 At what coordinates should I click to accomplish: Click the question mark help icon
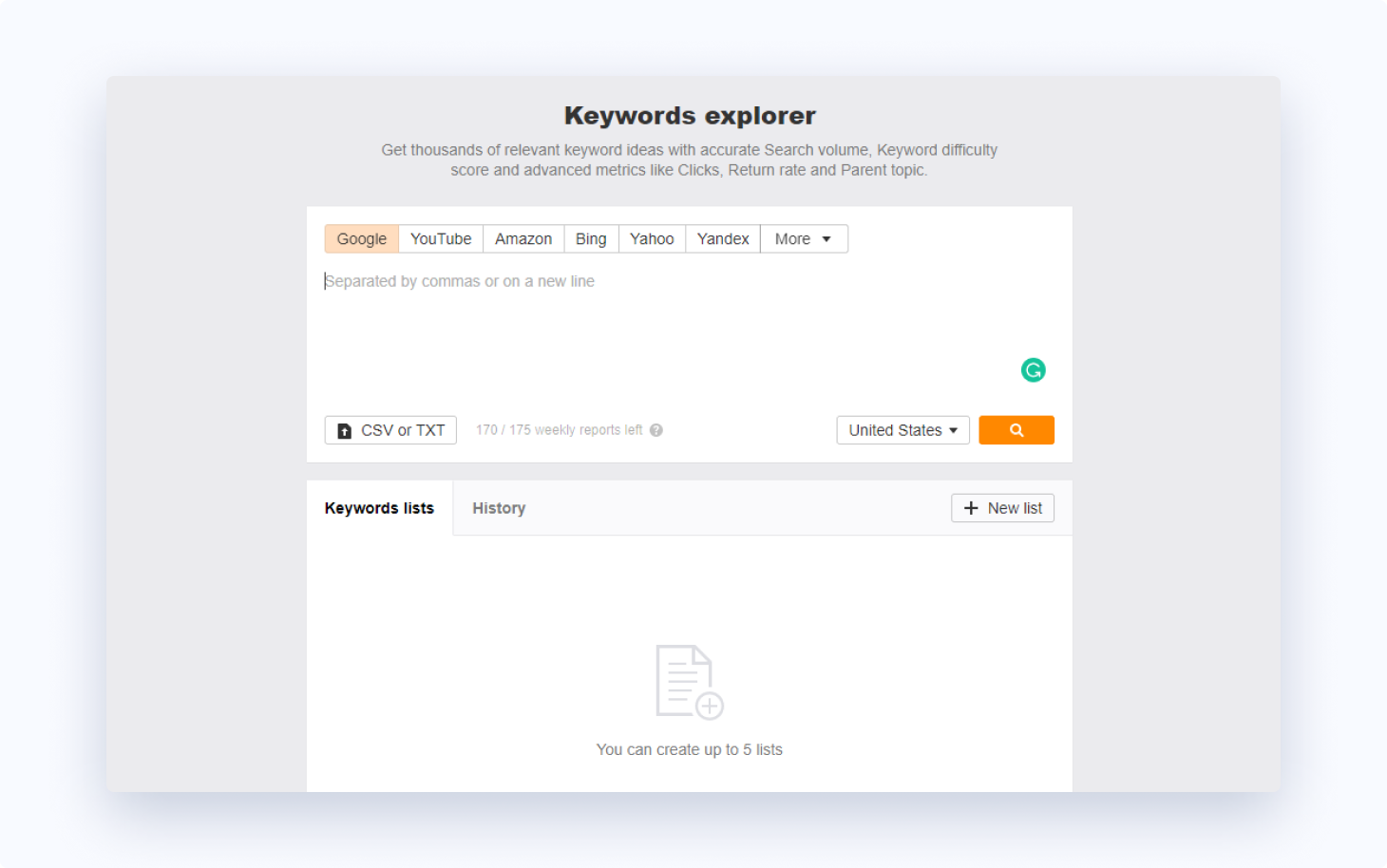pos(656,429)
